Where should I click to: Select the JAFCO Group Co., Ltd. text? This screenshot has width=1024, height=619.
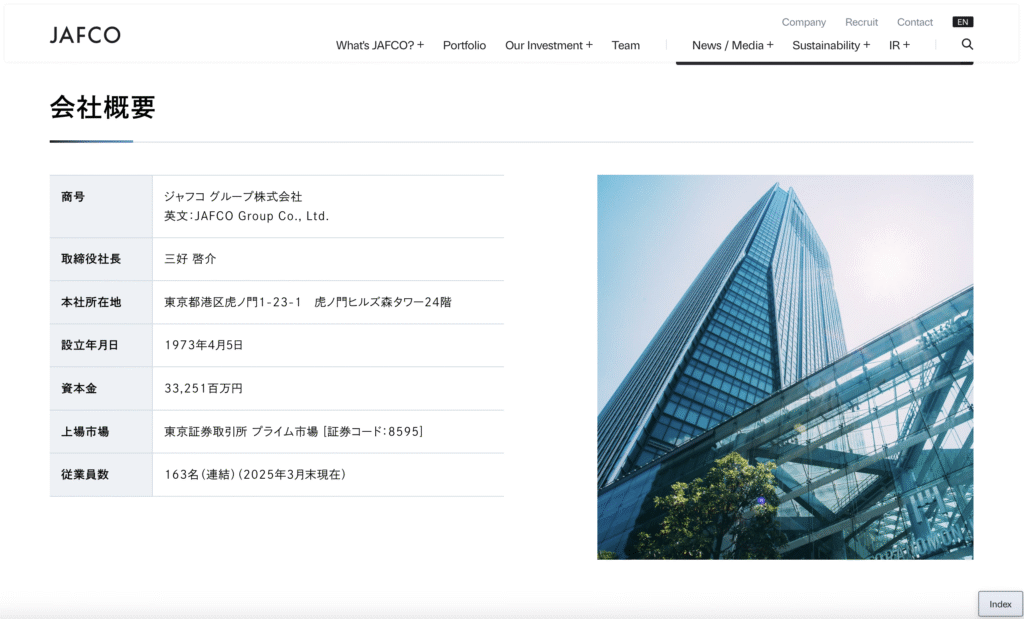(x=262, y=216)
